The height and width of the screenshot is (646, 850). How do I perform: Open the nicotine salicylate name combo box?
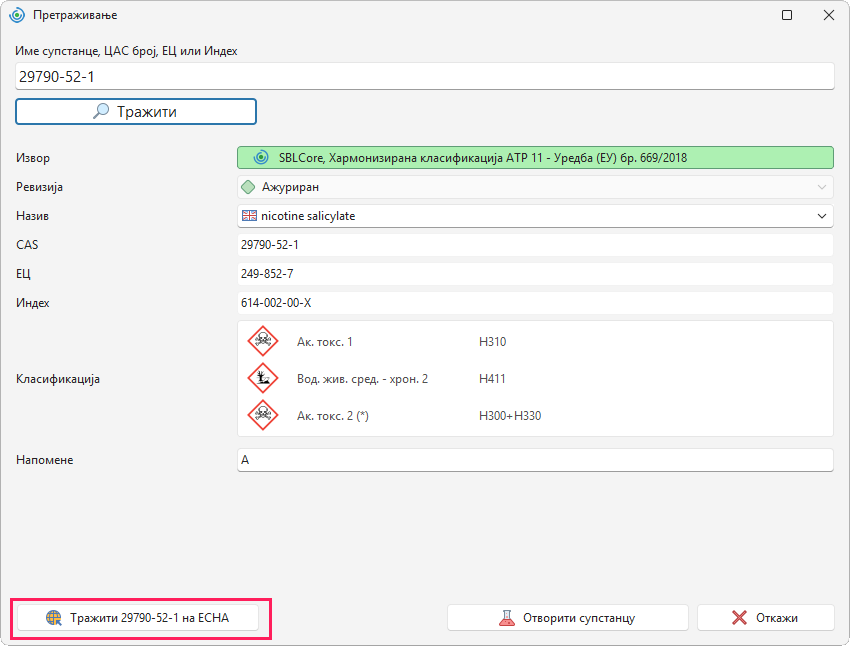coord(535,216)
